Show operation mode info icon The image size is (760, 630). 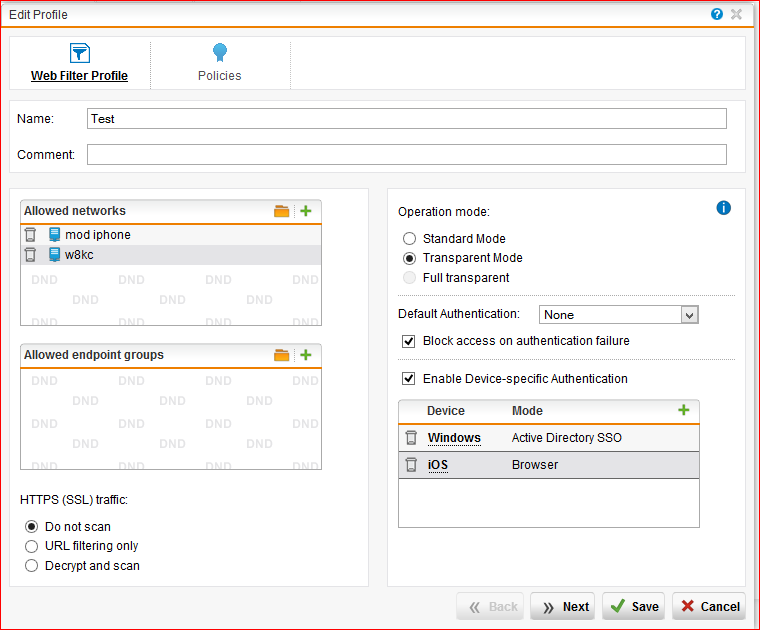(724, 208)
